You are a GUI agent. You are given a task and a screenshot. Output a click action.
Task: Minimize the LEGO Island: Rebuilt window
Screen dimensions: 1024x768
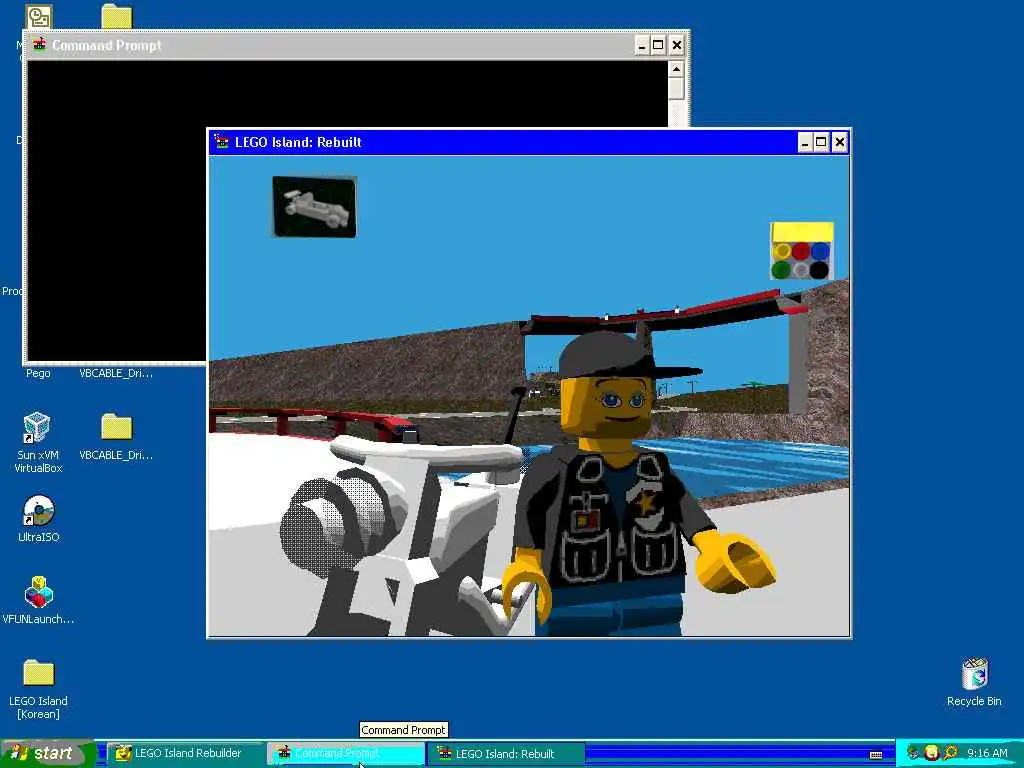pyautogui.click(x=805, y=142)
